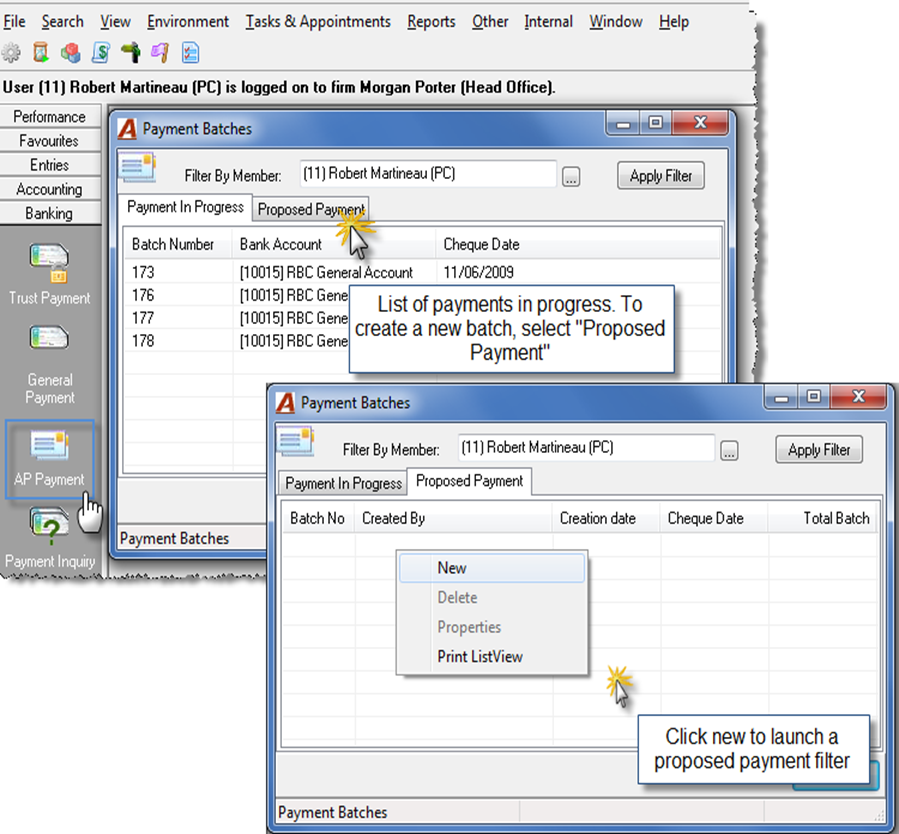Click the dollar sign document toolbar icon
The height and width of the screenshot is (834, 899).
[x=101, y=53]
